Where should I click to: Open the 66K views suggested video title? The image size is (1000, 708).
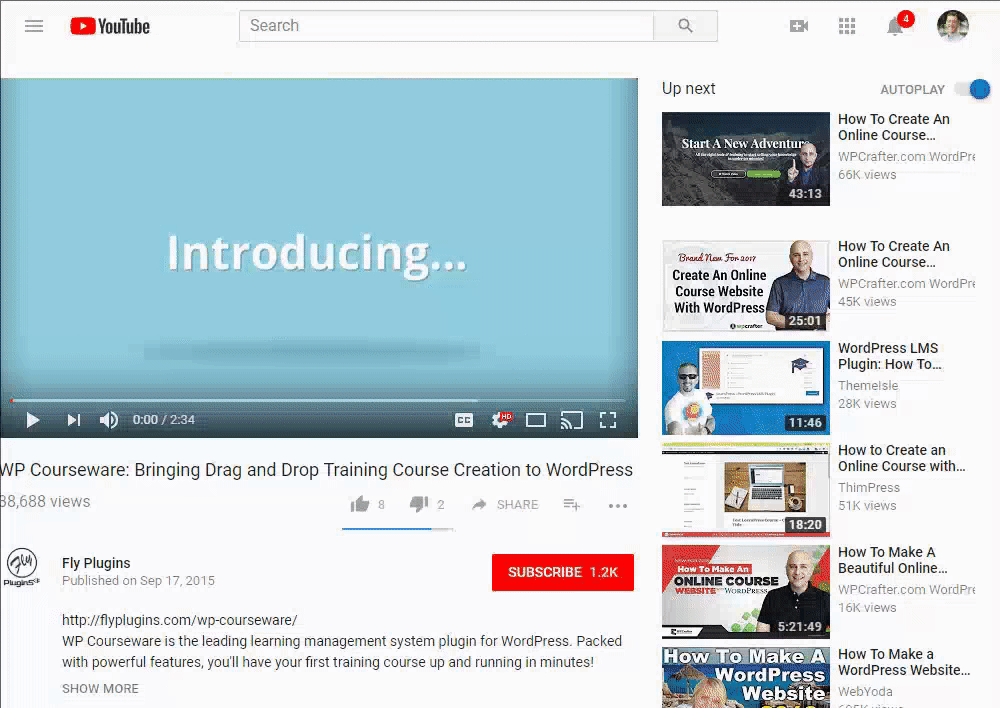pos(893,127)
